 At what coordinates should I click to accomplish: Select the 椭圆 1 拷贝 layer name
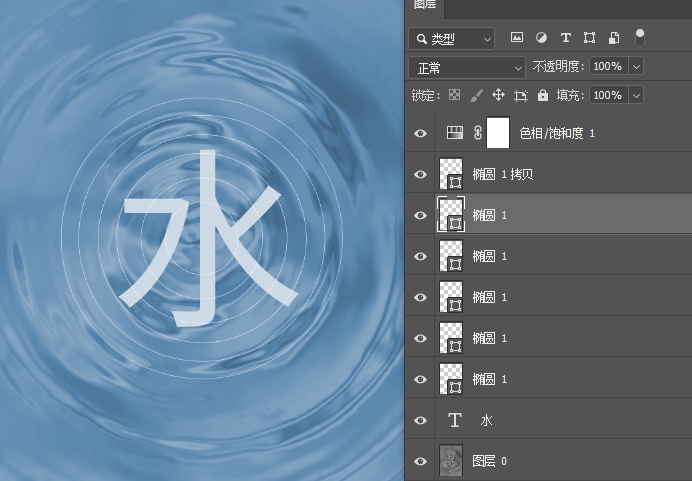point(503,174)
